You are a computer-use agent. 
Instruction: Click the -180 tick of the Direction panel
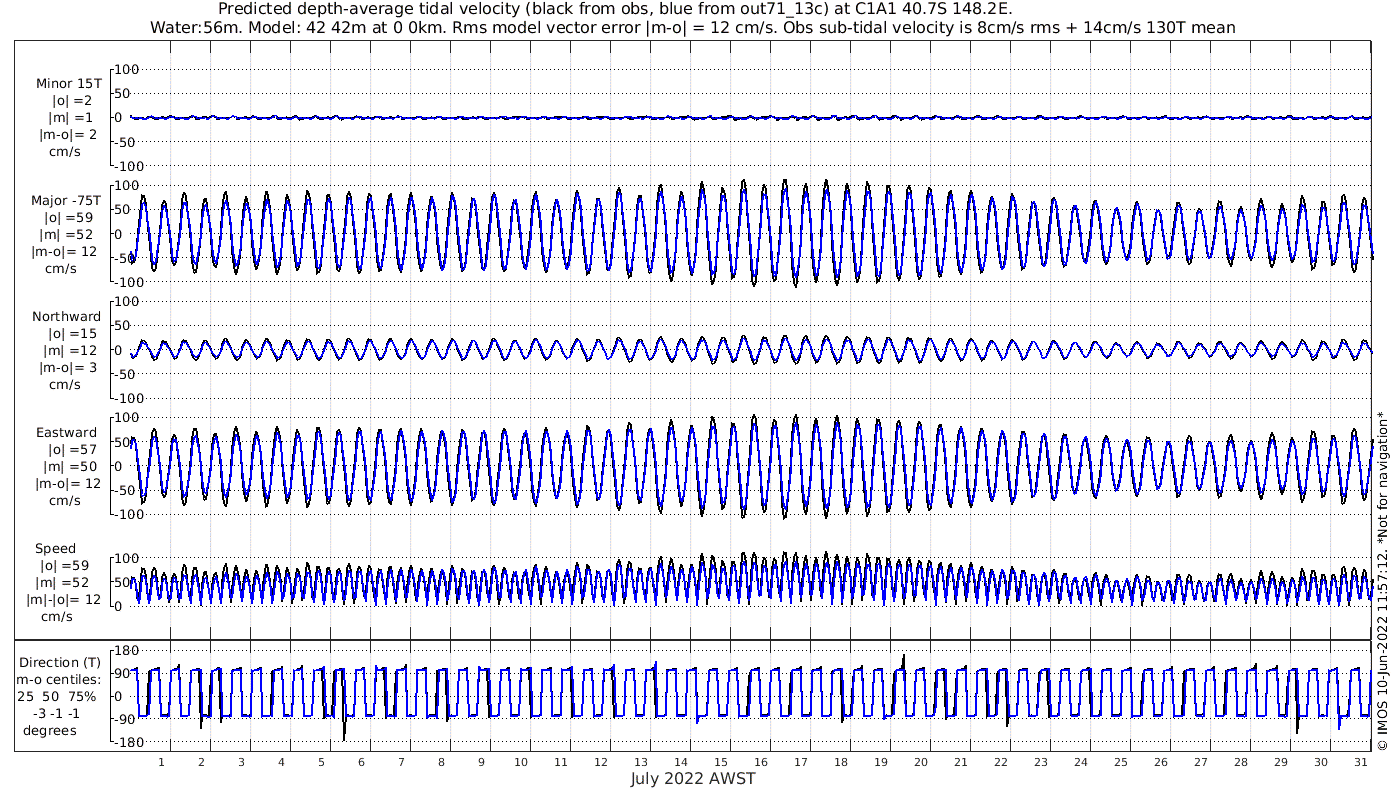coord(124,742)
